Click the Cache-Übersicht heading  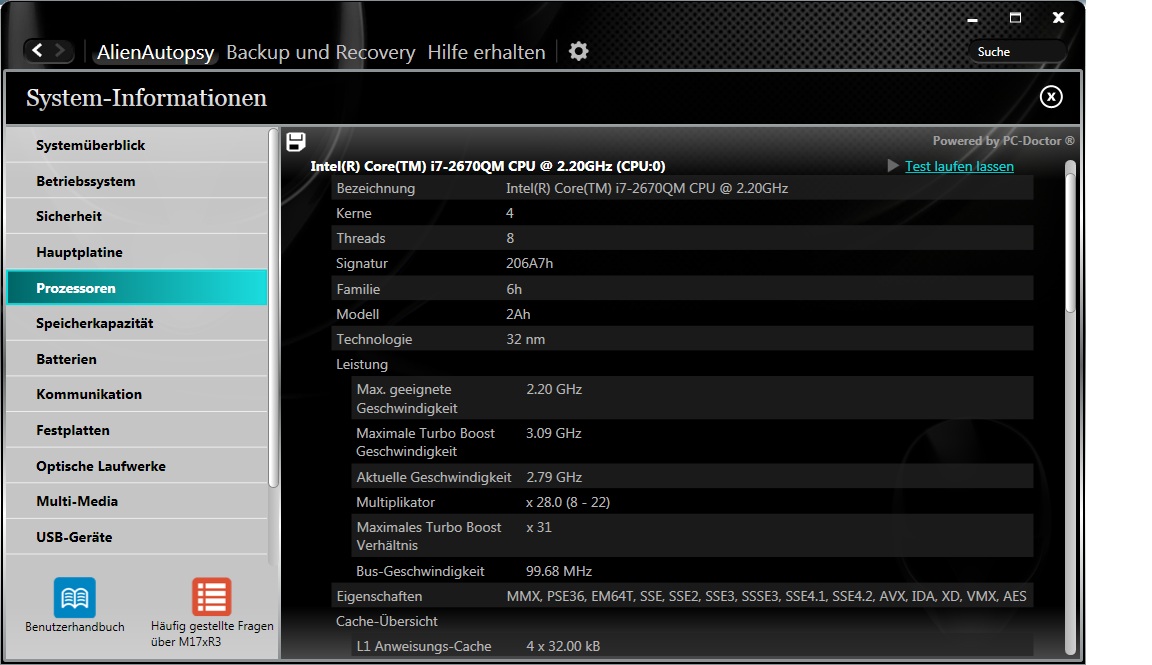[386, 621]
